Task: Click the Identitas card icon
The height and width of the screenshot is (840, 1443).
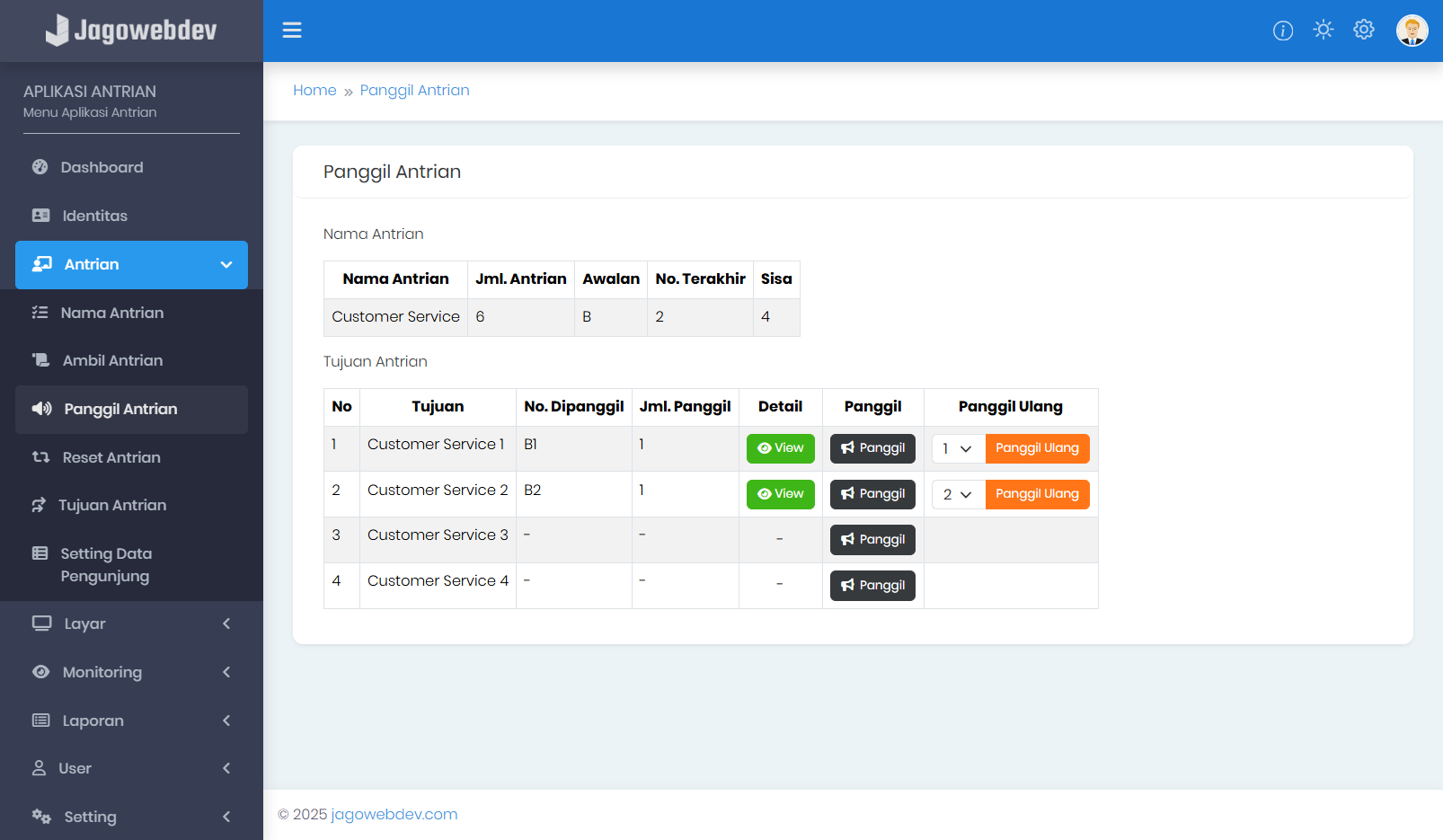Action: (x=41, y=216)
